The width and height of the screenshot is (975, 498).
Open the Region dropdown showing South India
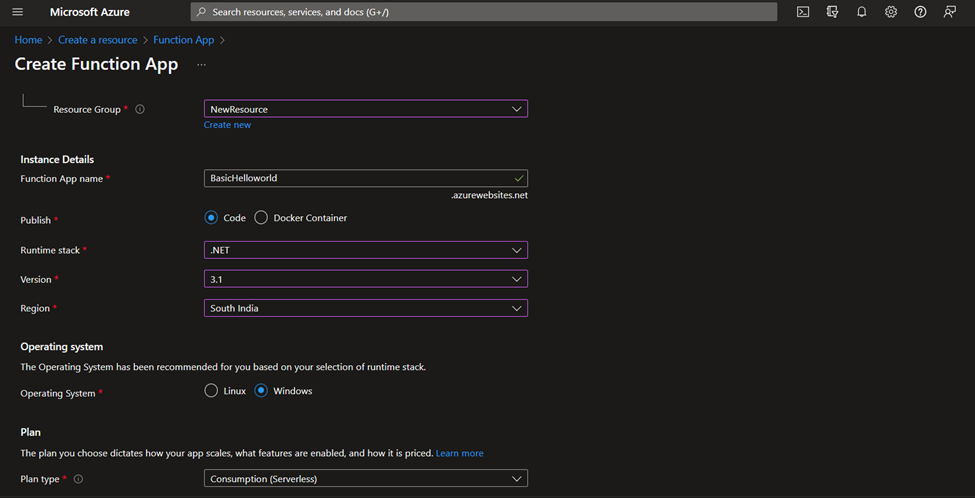[x=366, y=308]
